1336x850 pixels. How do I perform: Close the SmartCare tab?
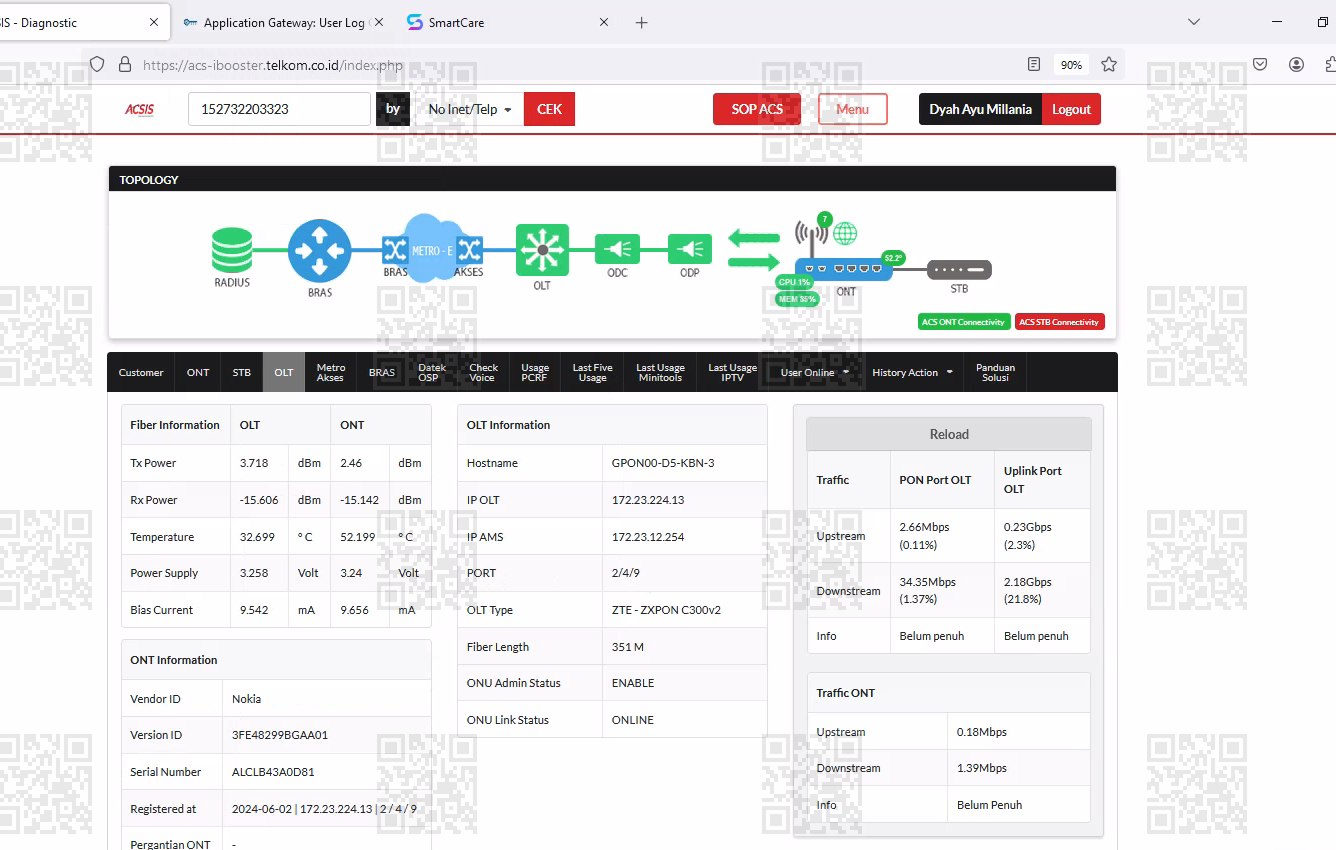(604, 22)
